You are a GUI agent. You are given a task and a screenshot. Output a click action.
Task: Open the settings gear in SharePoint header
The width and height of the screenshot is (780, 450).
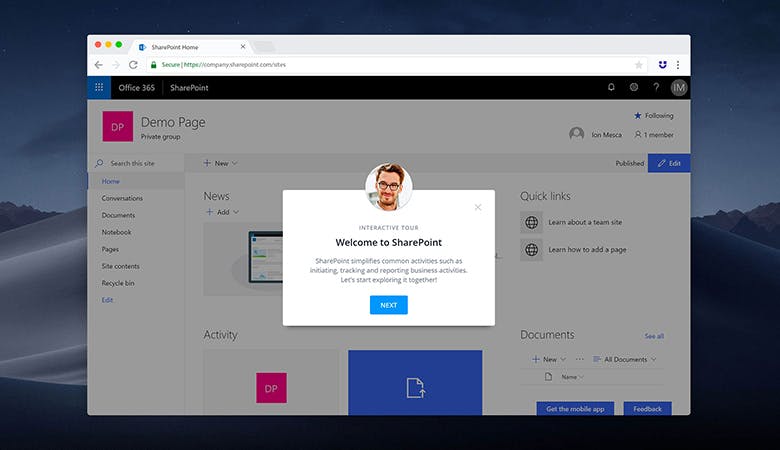[x=634, y=87]
